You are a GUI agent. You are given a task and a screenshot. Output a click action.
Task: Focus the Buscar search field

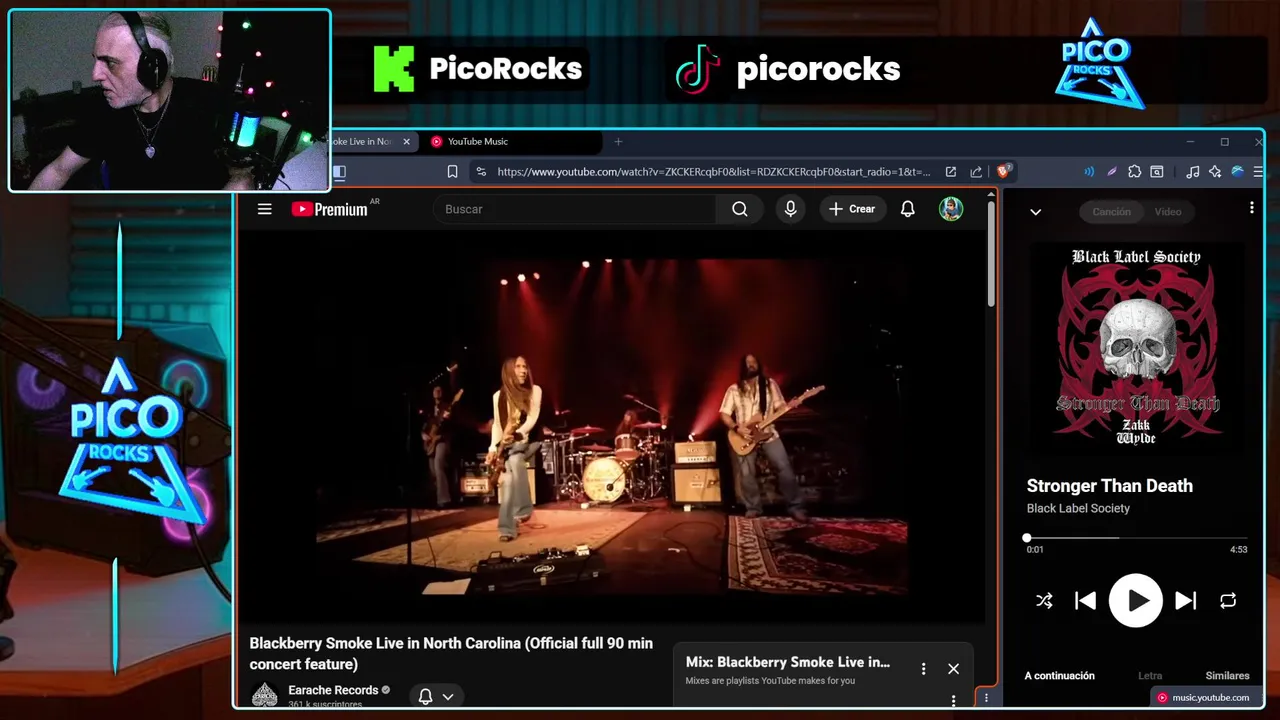(574, 209)
